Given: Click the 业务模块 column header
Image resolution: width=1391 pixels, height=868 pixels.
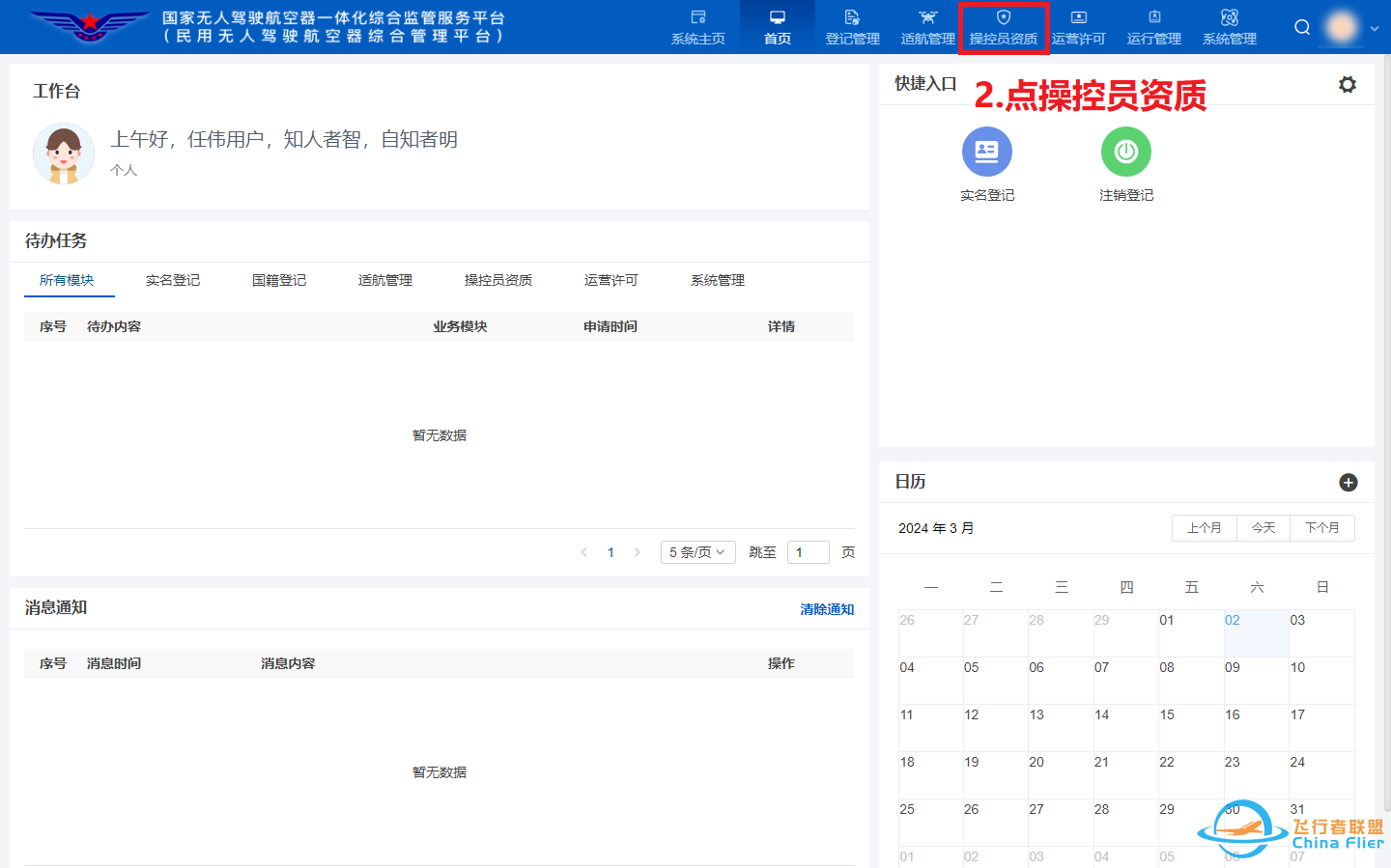Looking at the screenshot, I should [x=460, y=326].
